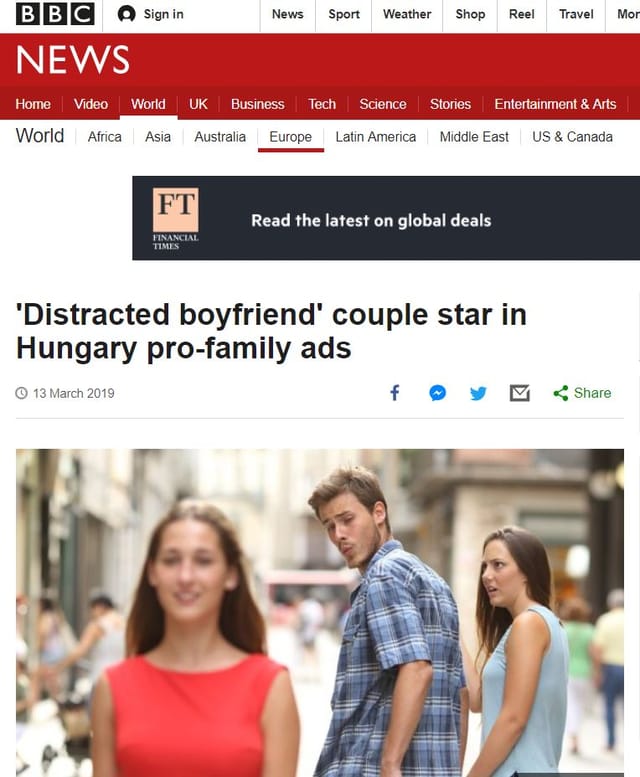Share article via Messenger icon

click(x=437, y=393)
